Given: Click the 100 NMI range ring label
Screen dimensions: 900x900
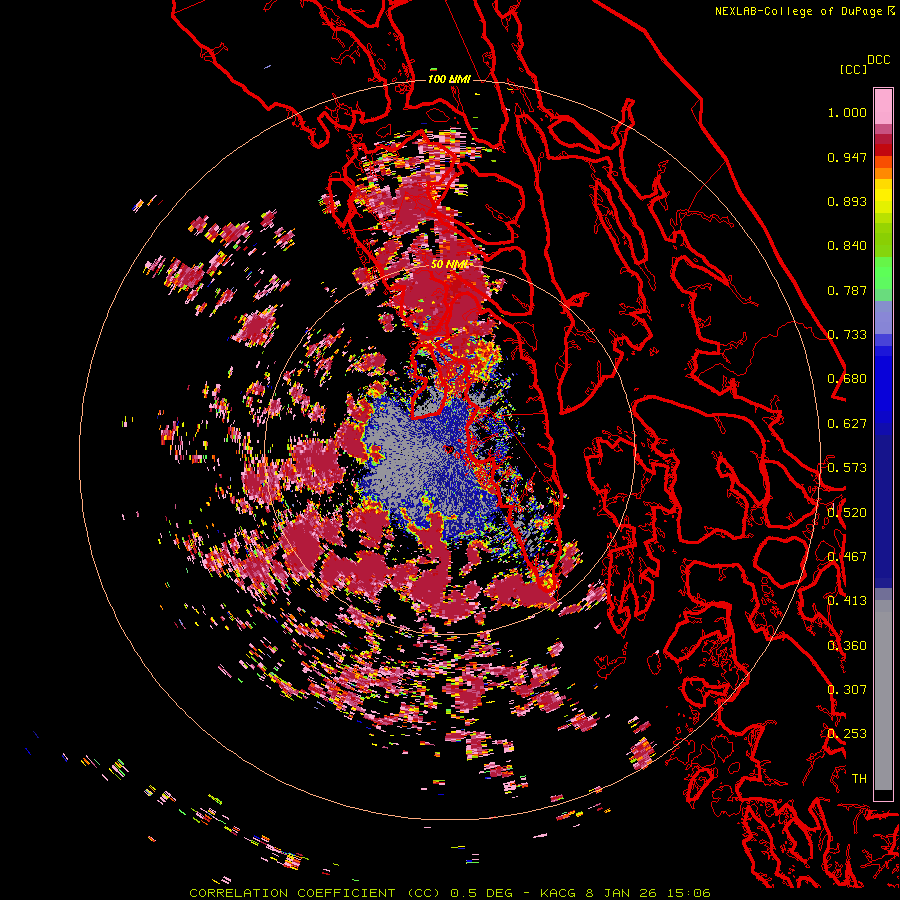Looking at the screenshot, I should point(449,79).
